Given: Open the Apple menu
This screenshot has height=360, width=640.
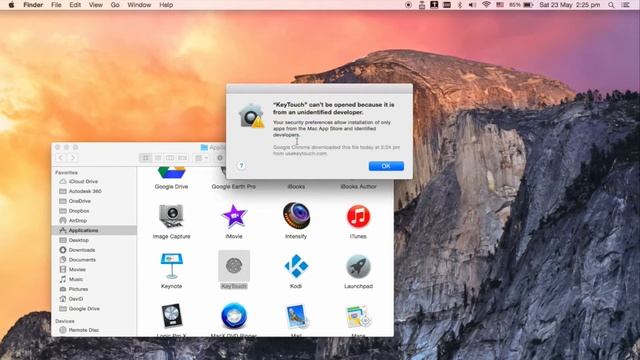Looking at the screenshot, I should [11, 5].
